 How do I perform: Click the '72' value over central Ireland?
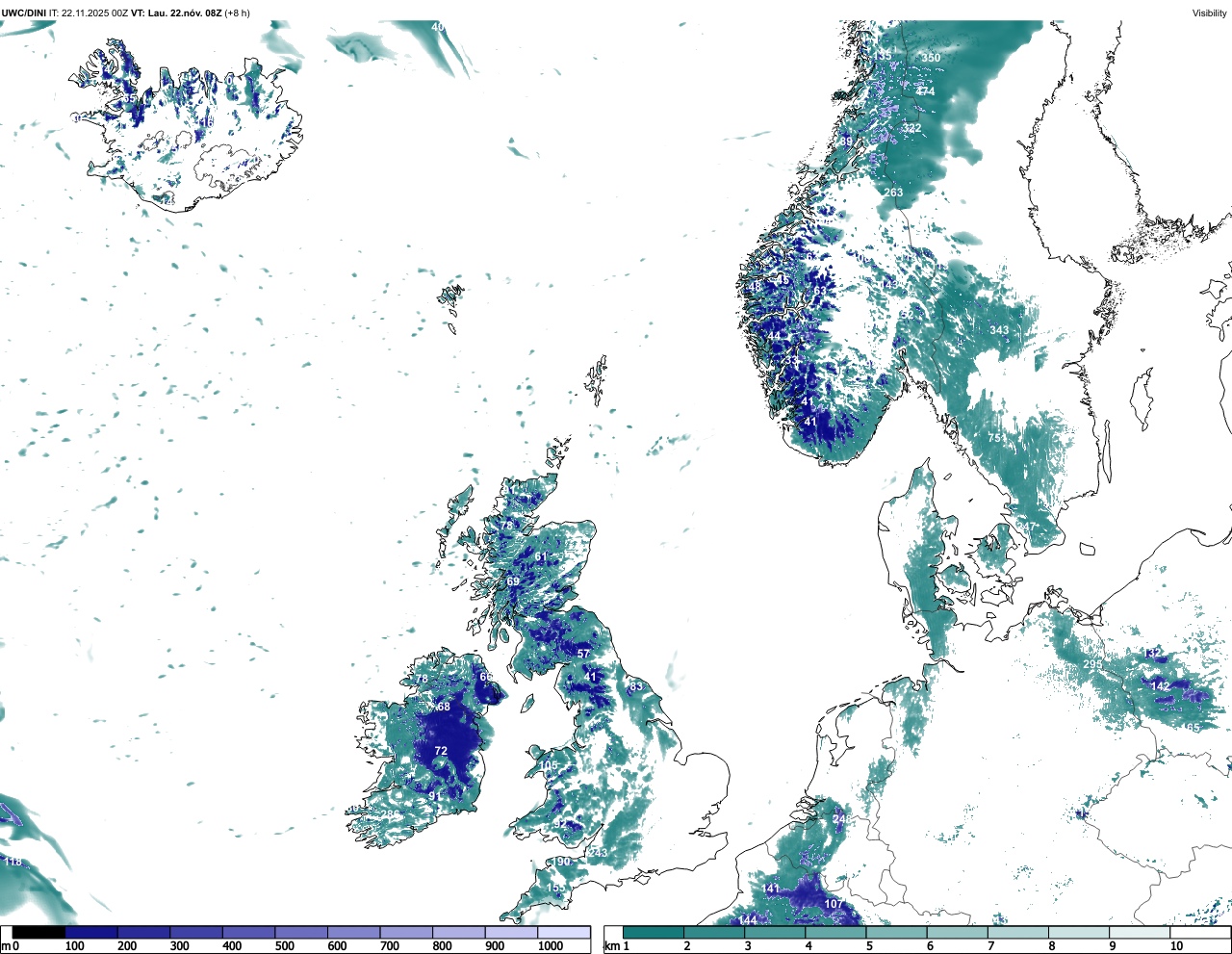coord(441,751)
